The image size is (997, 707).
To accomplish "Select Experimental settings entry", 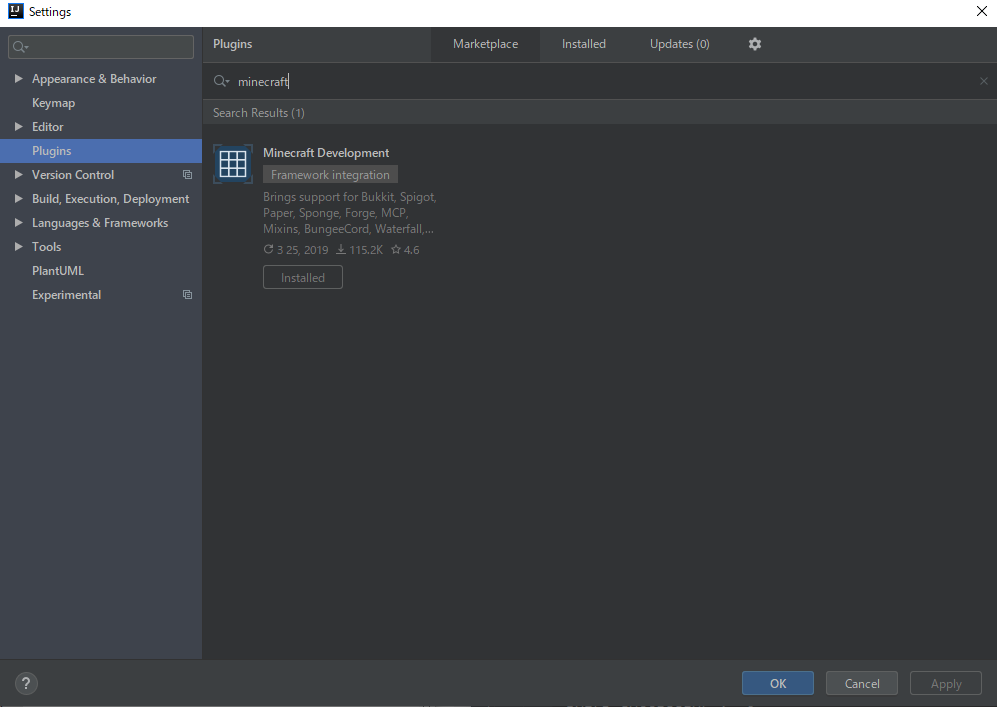I will (67, 295).
